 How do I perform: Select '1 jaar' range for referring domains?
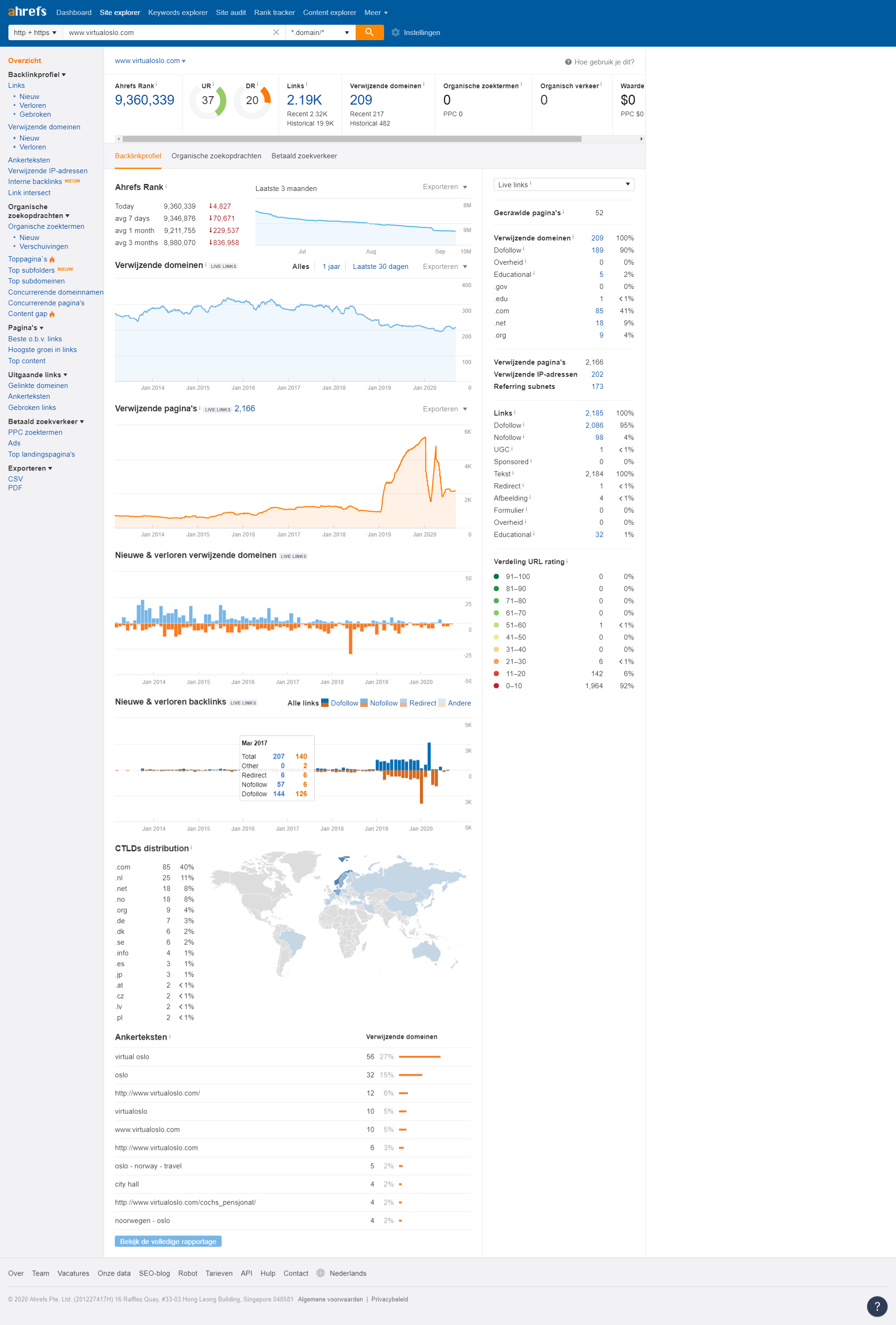coord(331,266)
